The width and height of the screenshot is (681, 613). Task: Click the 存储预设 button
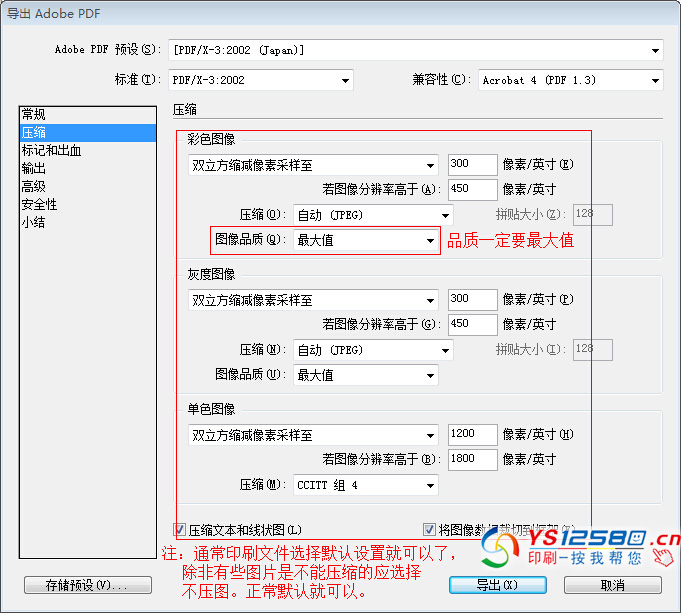point(88,585)
